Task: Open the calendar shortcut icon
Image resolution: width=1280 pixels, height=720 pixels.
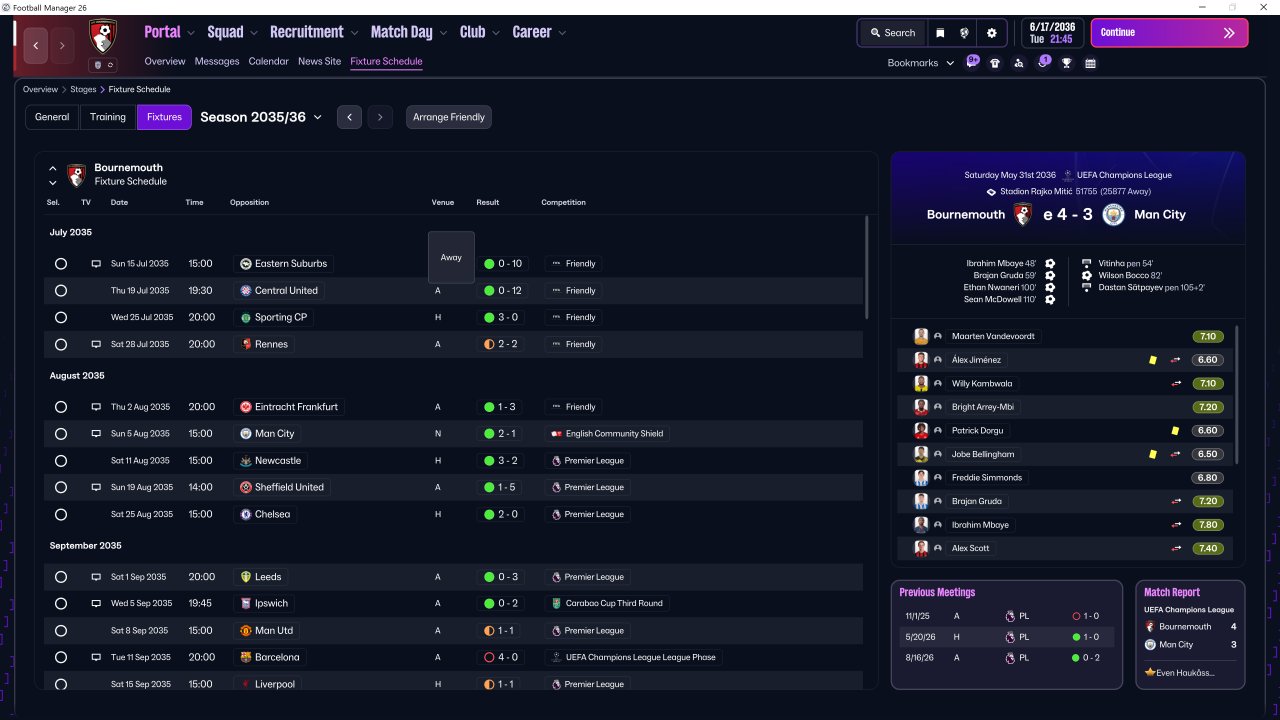Action: tap(1090, 63)
